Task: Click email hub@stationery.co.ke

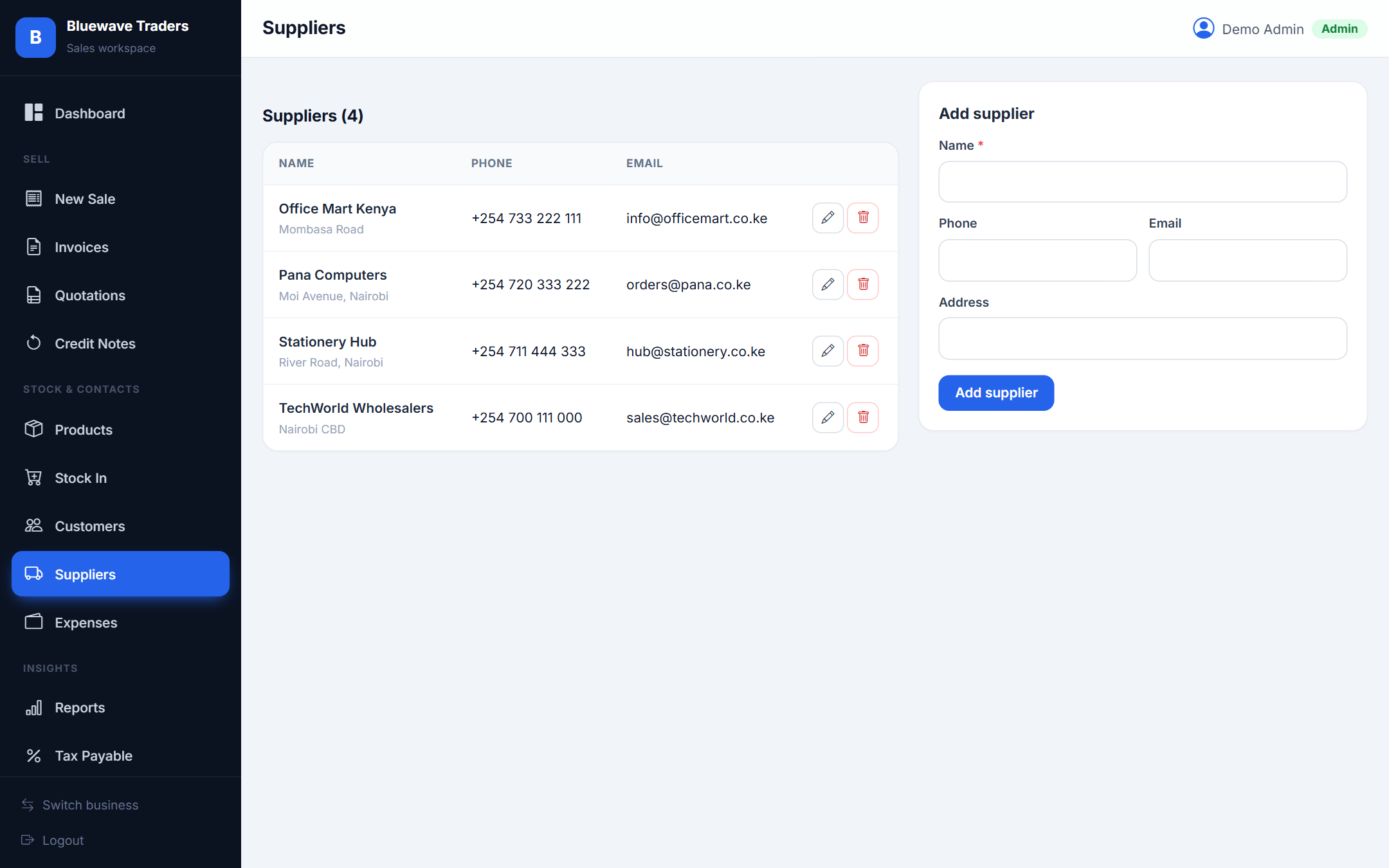Action: [x=695, y=352]
